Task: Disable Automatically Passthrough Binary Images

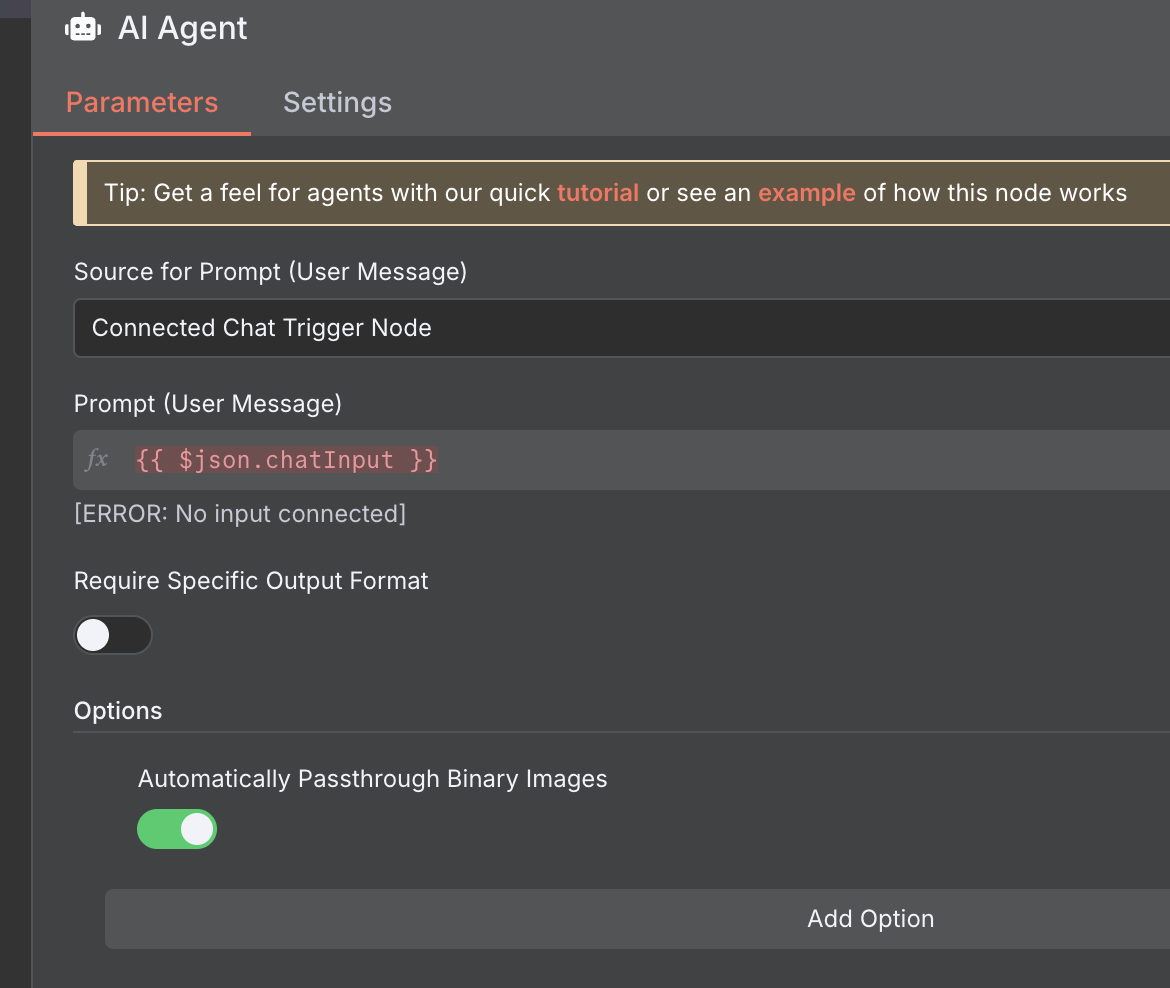Action: 177,829
